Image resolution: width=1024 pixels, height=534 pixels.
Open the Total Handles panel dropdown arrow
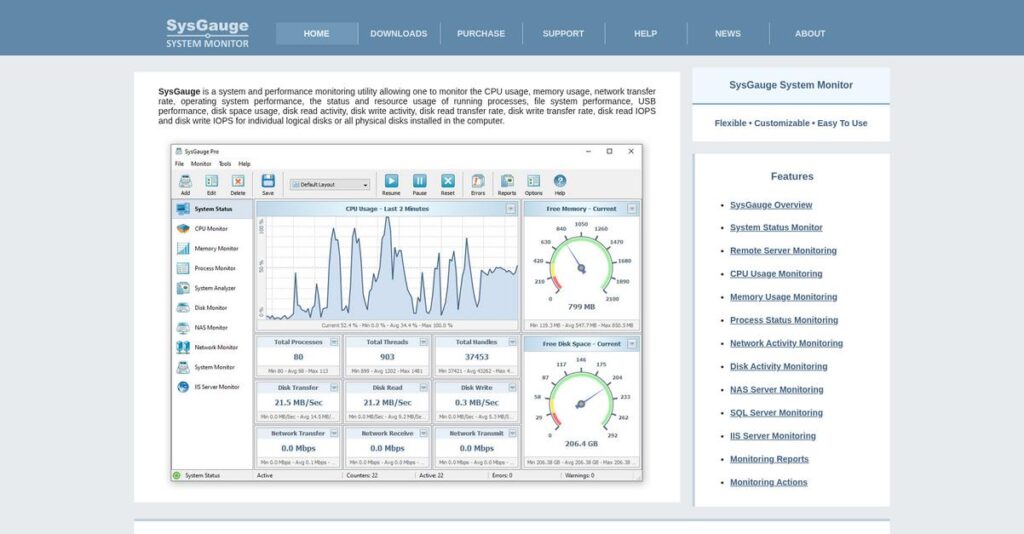pyautogui.click(x=513, y=342)
